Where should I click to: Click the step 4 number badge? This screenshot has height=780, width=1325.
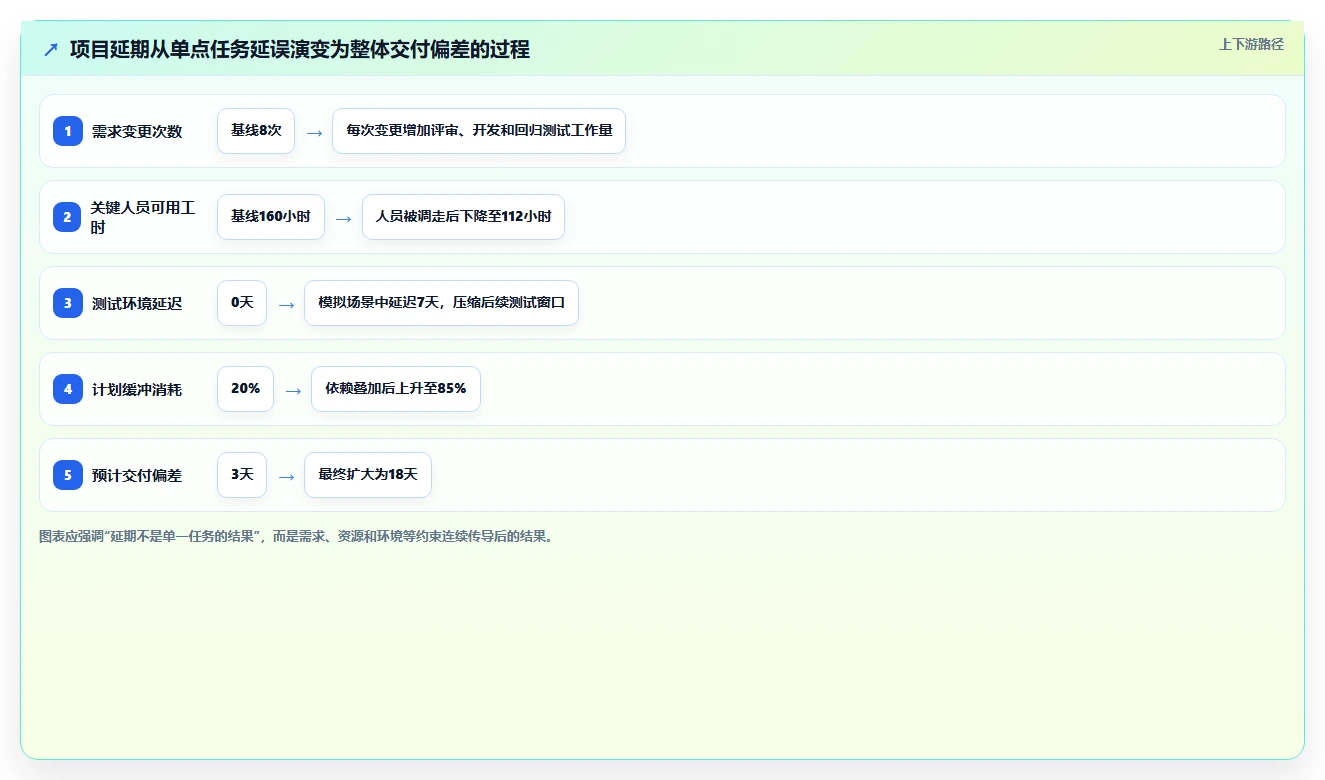pos(68,389)
